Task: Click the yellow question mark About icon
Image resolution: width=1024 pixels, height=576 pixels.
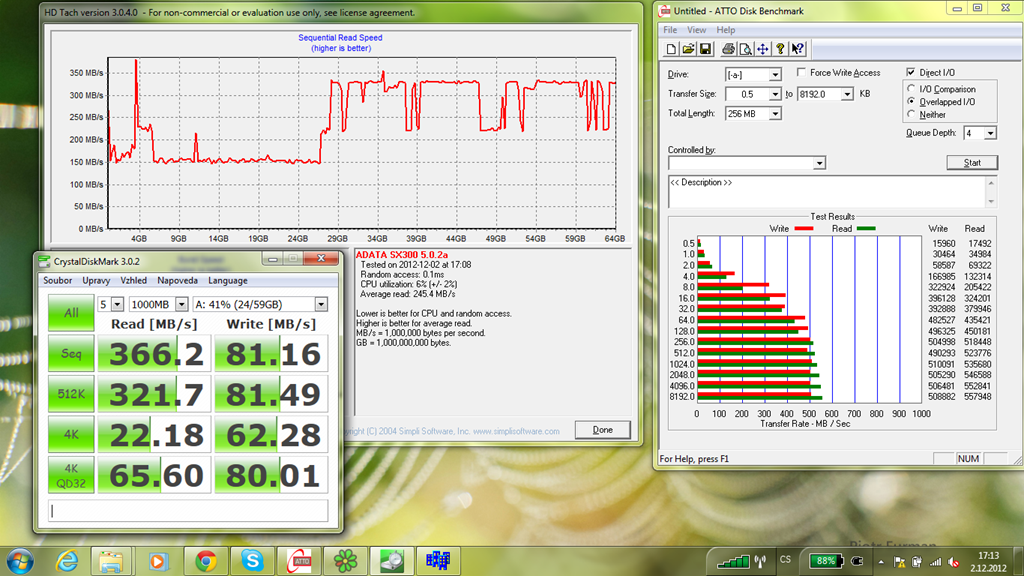Action: tap(780, 49)
